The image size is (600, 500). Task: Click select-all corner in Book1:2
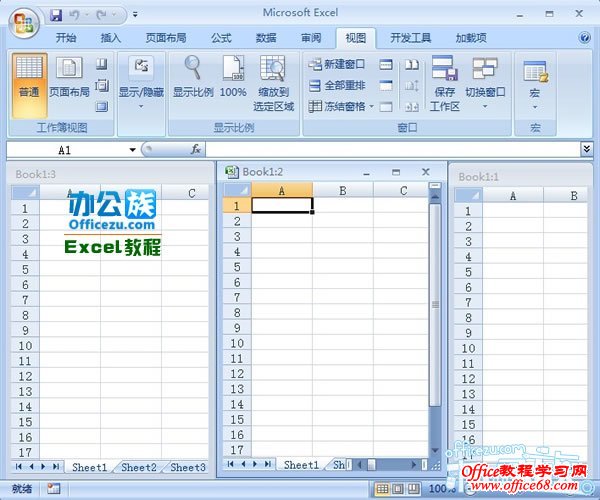click(x=237, y=191)
